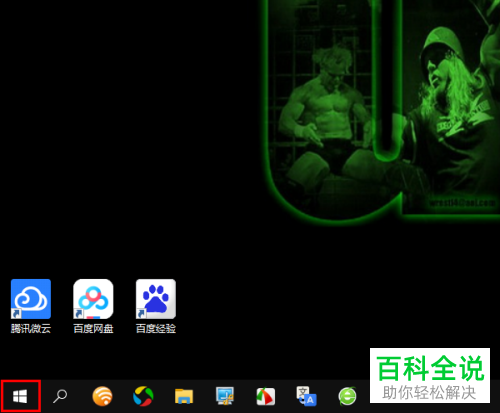Open the red-green screen capture app icon
Viewport: 500px width, 413px height.
[x=266, y=396]
